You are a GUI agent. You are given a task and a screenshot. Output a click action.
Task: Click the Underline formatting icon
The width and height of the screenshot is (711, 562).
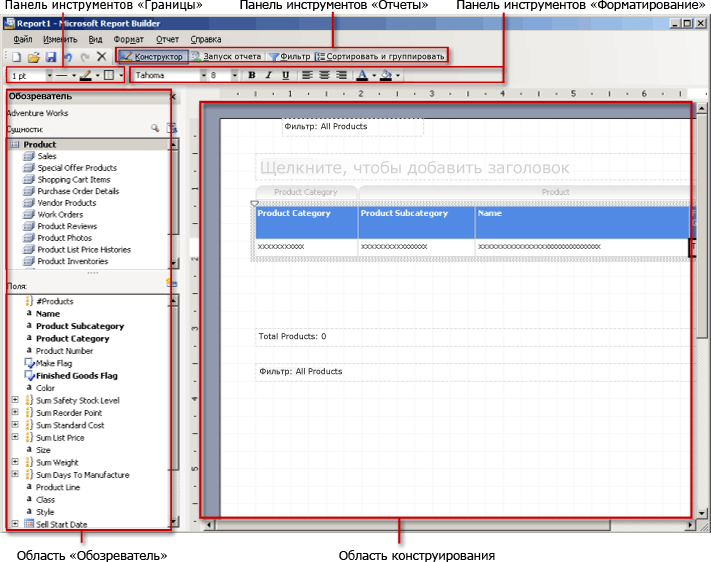pyautogui.click(x=286, y=75)
